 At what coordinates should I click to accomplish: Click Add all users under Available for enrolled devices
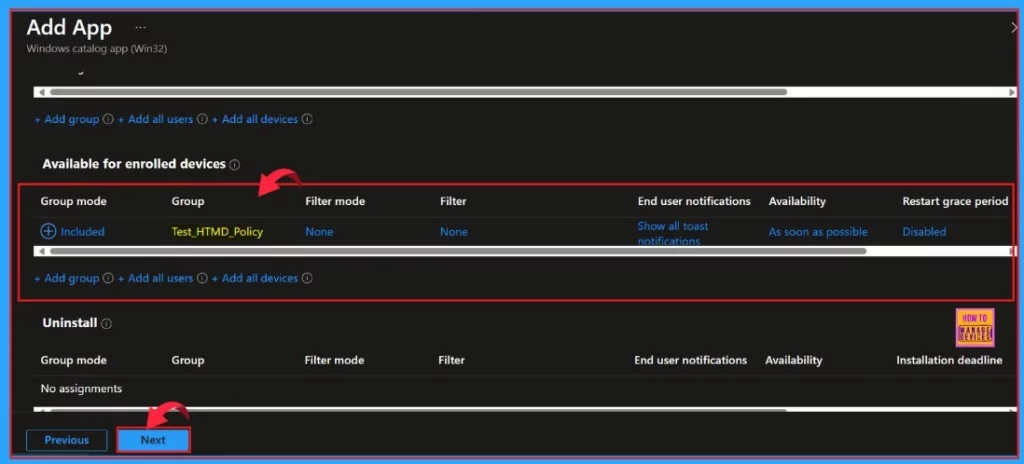click(155, 278)
